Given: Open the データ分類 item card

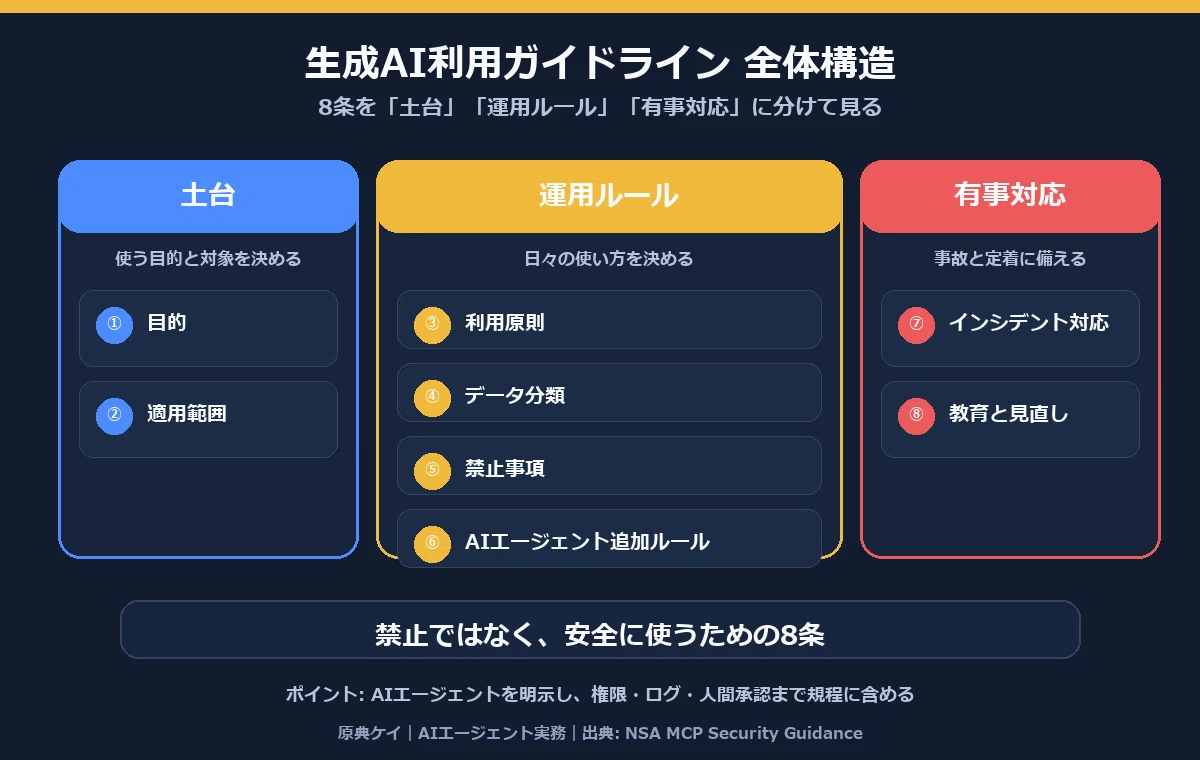Looking at the screenshot, I should pos(609,392).
